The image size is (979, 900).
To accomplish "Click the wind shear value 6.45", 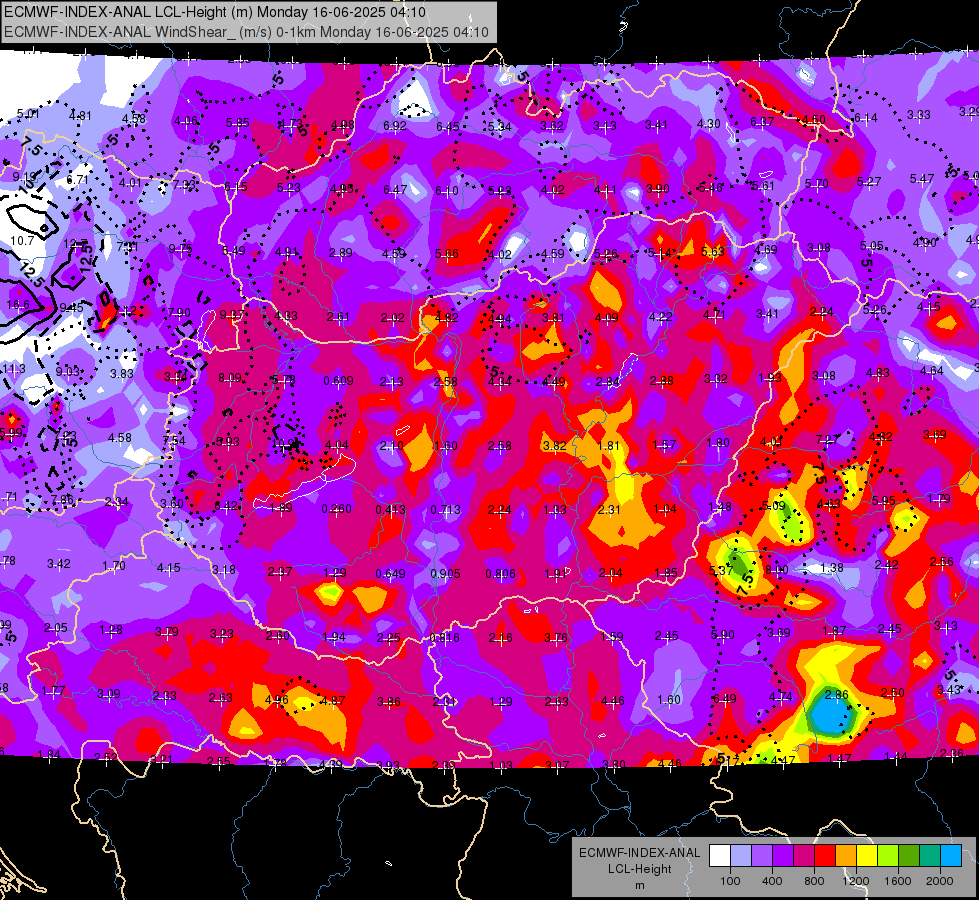I will click(x=448, y=127).
